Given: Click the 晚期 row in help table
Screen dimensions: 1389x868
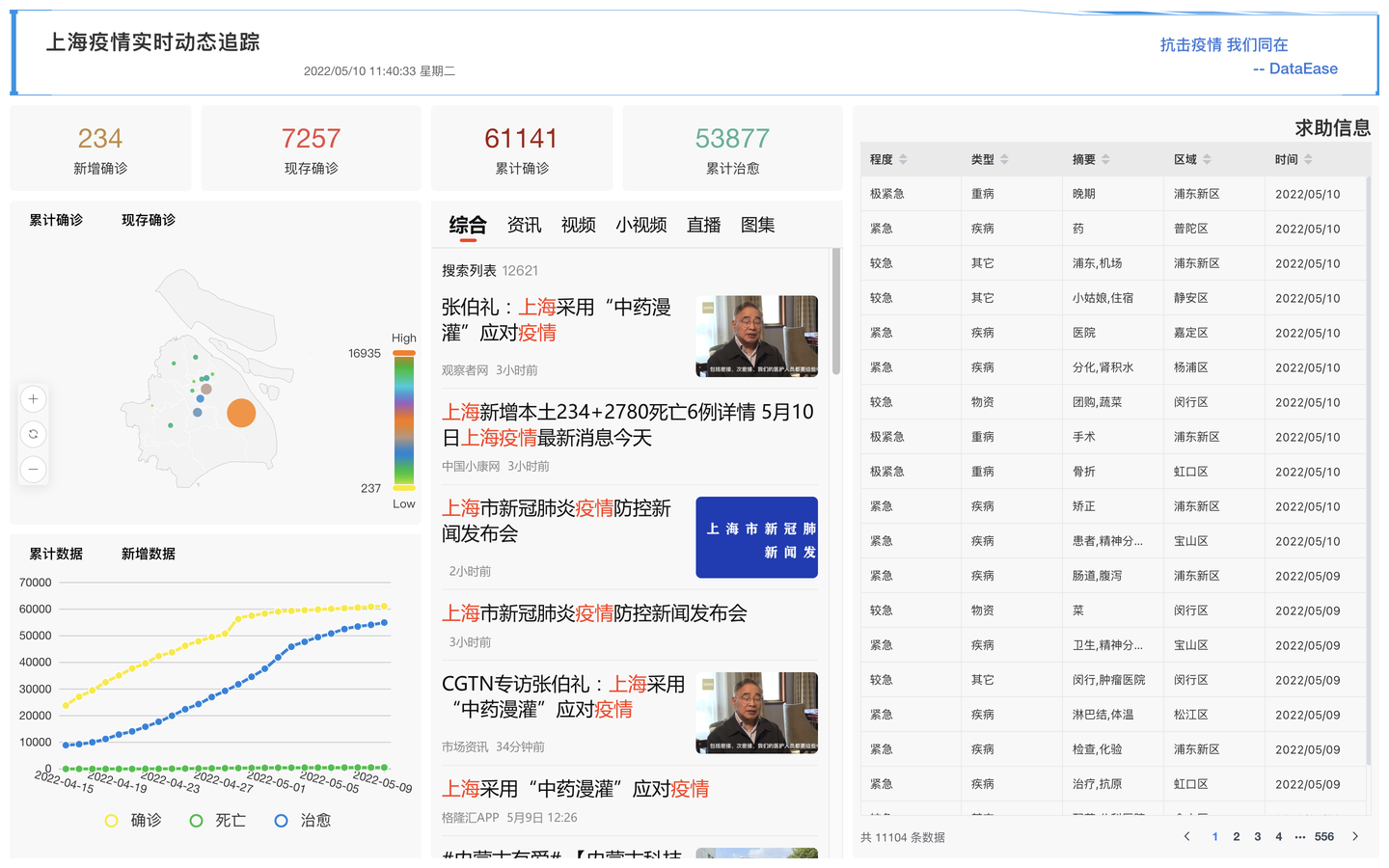Looking at the screenshot, I should pyautogui.click(x=1113, y=194).
